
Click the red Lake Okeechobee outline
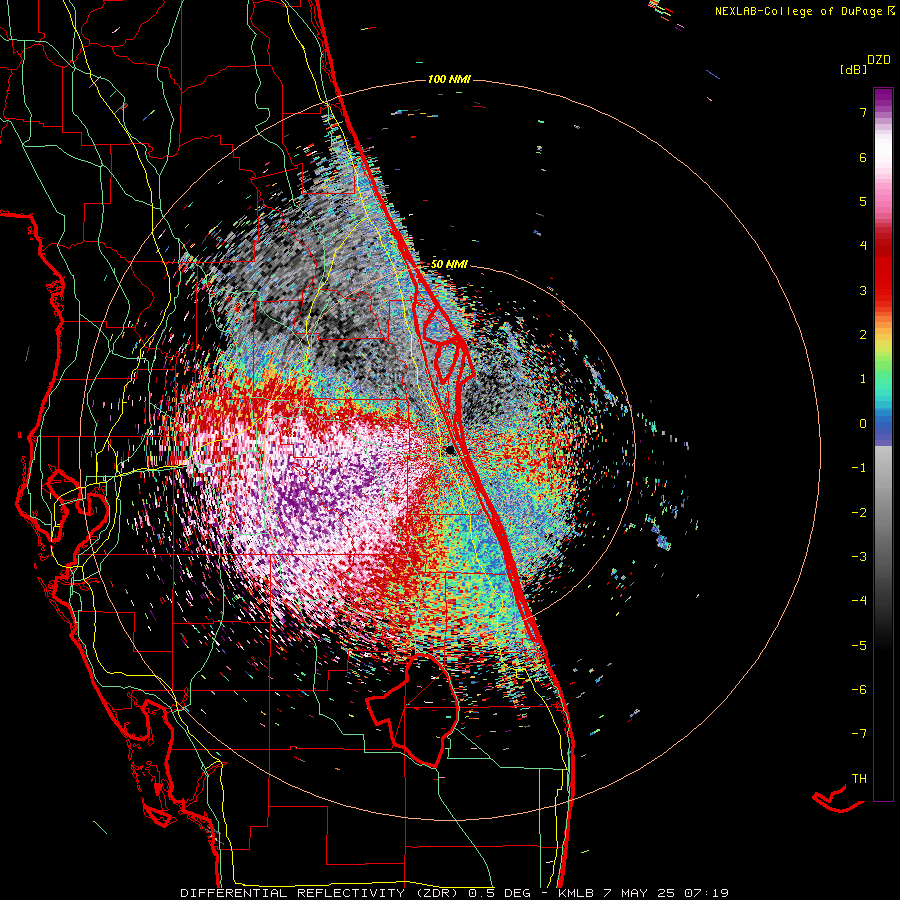click(413, 709)
